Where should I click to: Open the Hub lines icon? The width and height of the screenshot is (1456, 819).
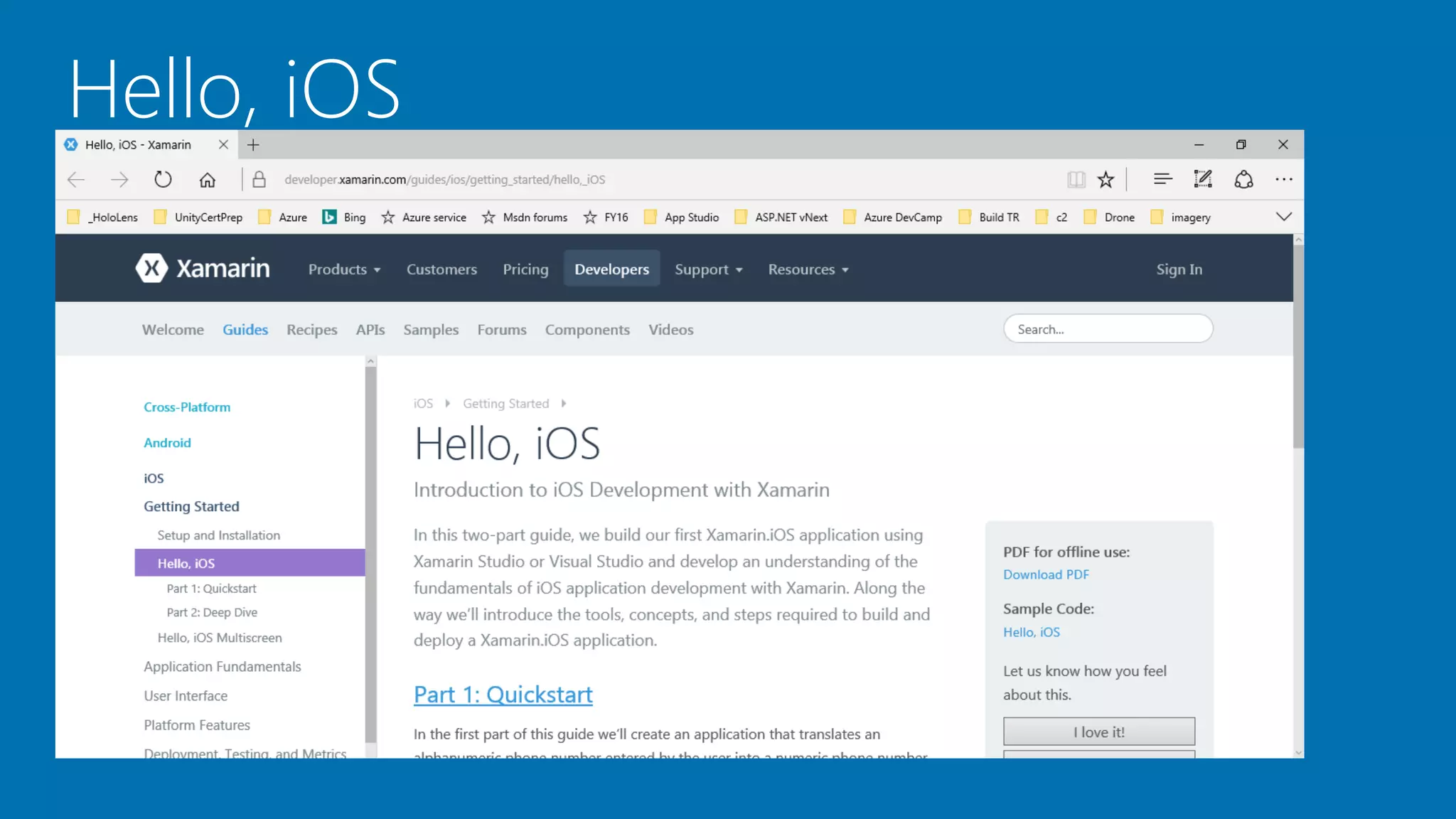coord(1162,179)
